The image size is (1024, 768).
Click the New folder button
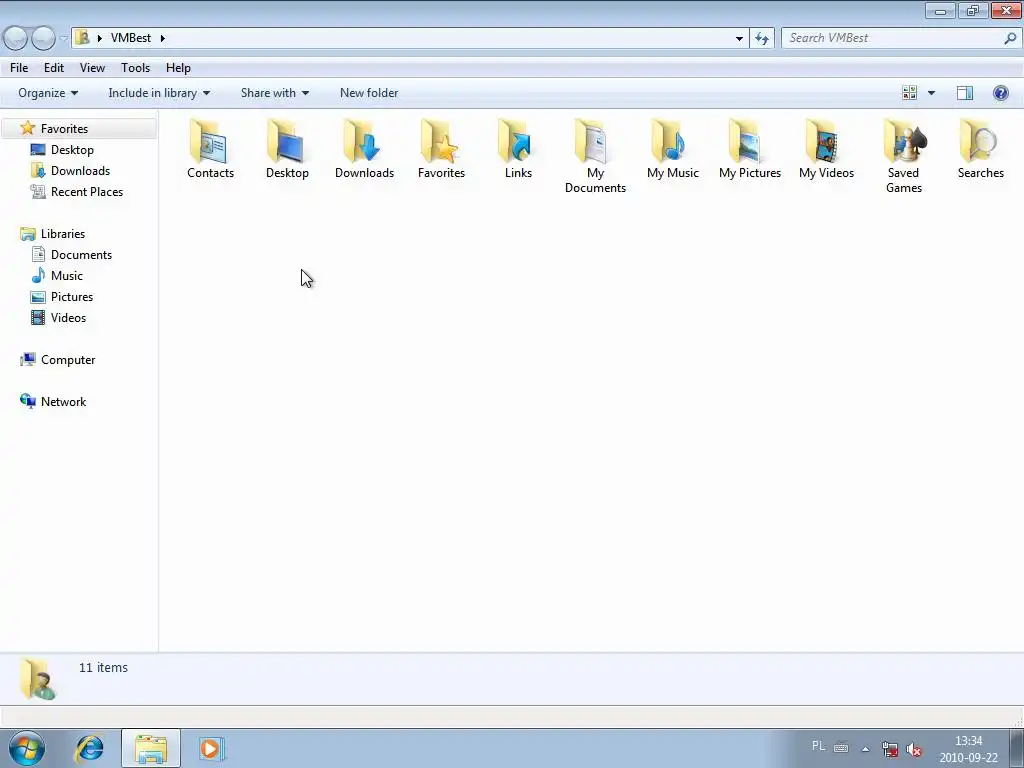[x=369, y=93]
